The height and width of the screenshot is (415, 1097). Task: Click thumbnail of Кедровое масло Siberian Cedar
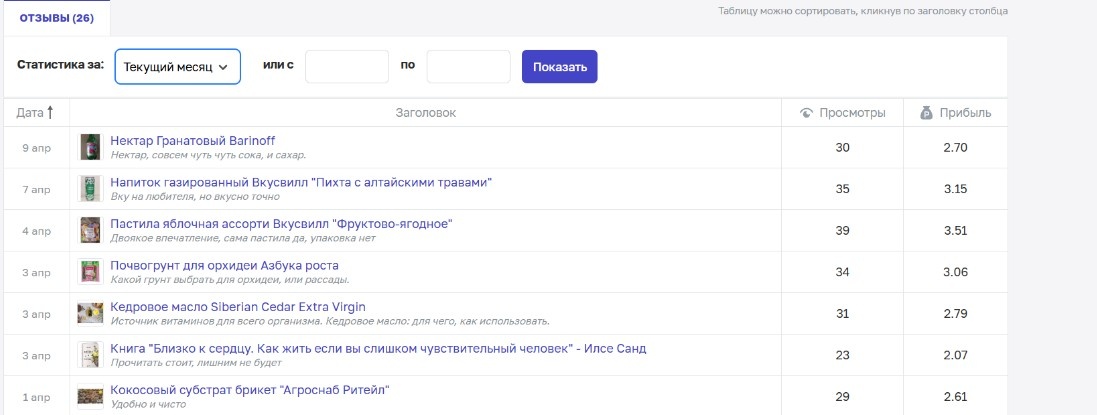click(90, 314)
